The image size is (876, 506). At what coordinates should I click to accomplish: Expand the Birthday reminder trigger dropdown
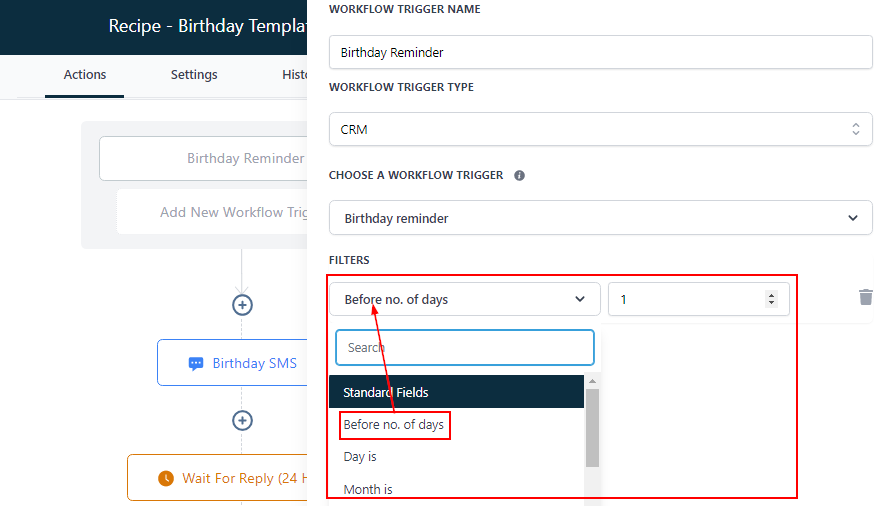[600, 218]
